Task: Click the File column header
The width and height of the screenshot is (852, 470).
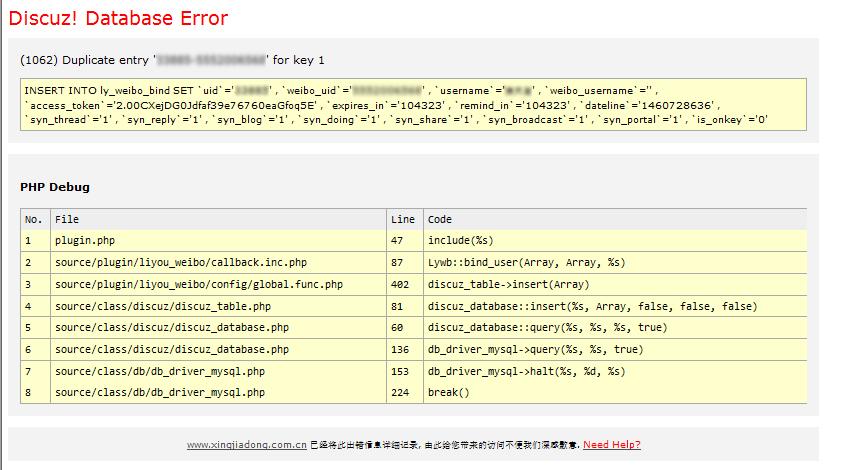Action: (218, 220)
